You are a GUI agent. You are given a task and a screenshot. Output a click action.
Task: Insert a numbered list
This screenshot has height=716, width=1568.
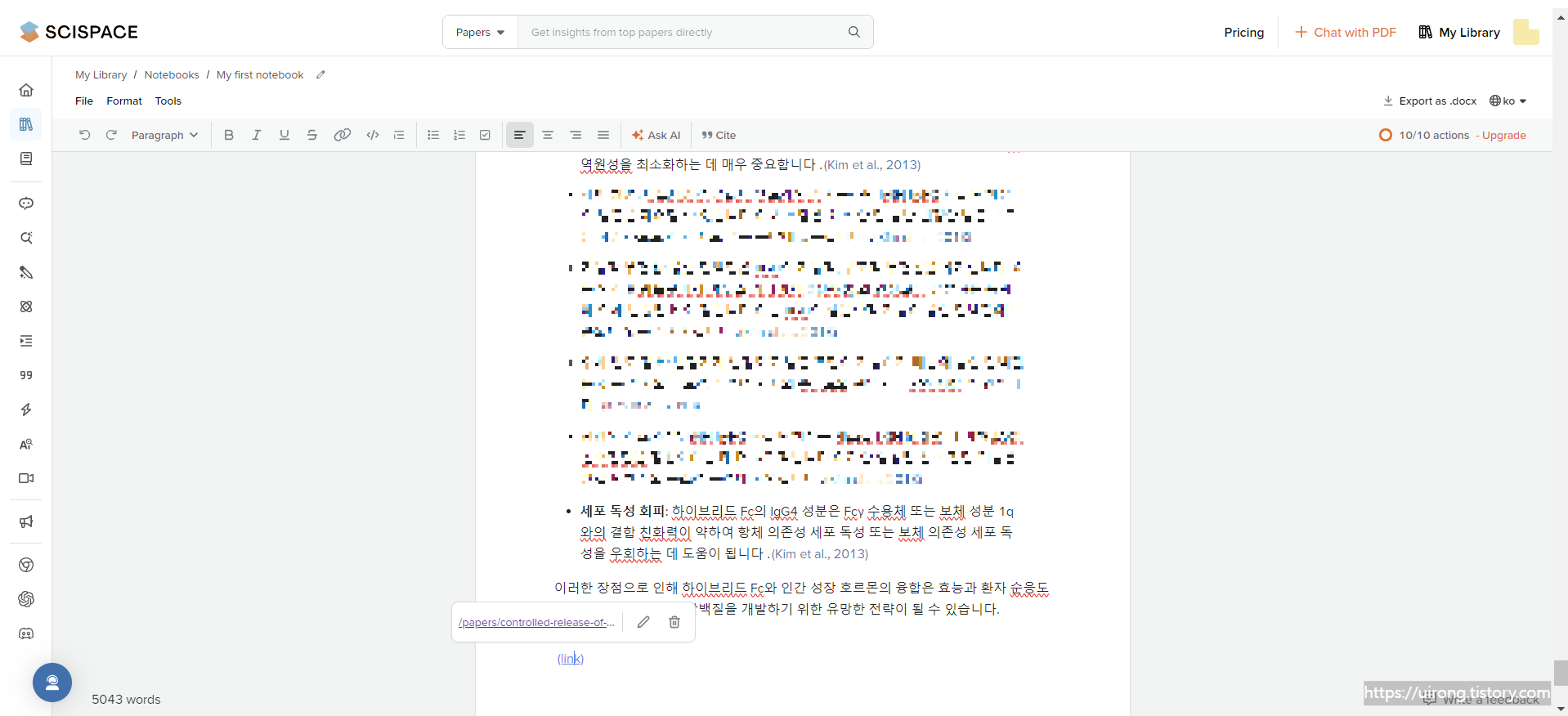click(x=459, y=135)
